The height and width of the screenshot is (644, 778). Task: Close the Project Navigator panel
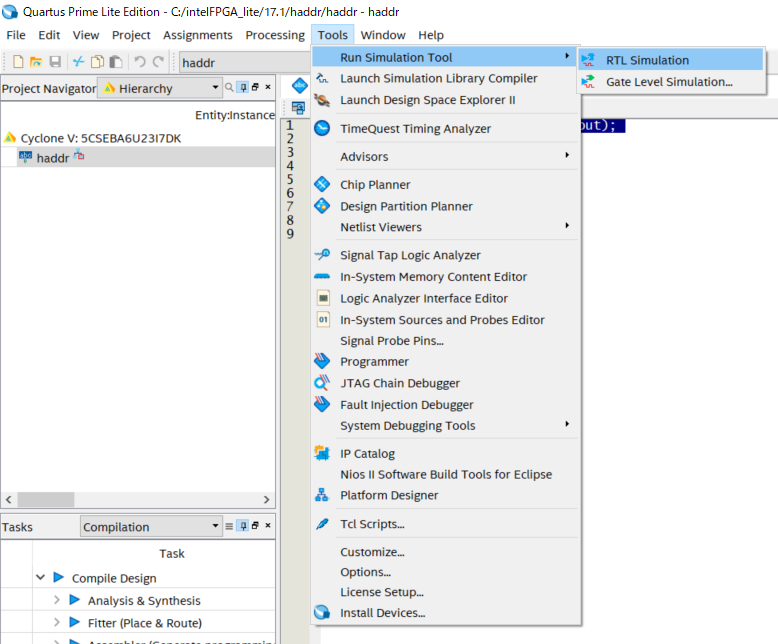point(268,87)
